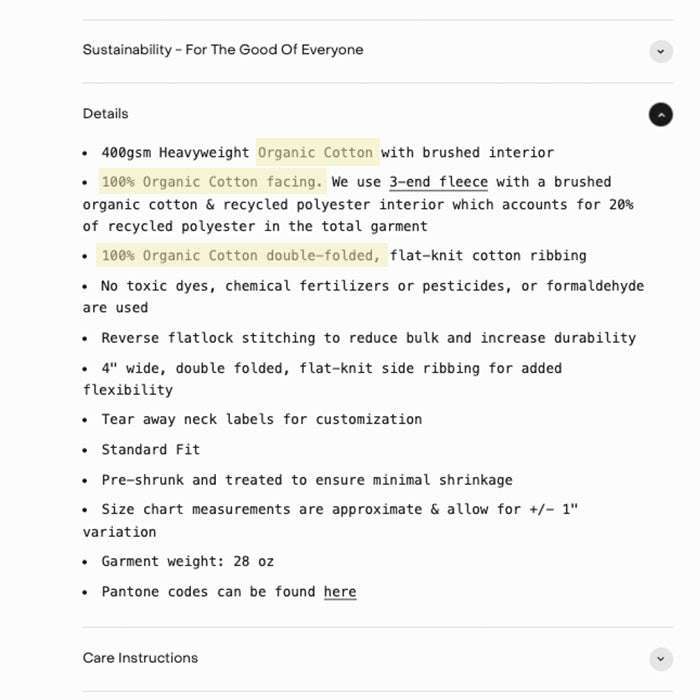
Task: Collapse the Details section arrow
Action: [x=660, y=114]
